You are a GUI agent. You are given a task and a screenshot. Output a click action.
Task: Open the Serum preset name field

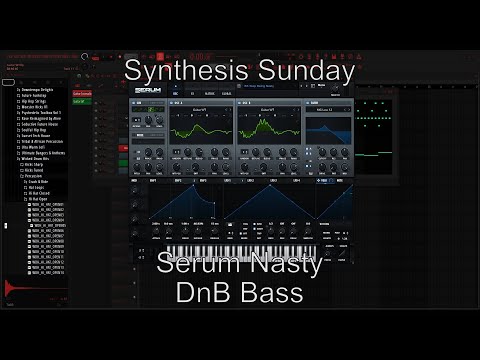(x=268, y=86)
